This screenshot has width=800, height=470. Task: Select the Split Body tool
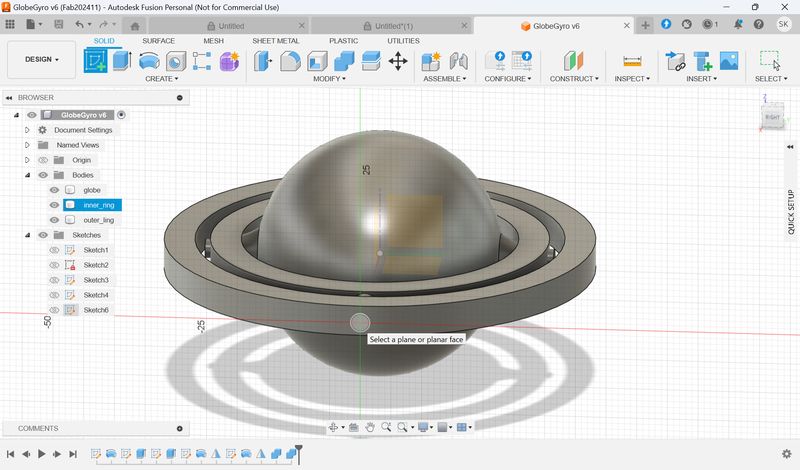click(x=371, y=61)
